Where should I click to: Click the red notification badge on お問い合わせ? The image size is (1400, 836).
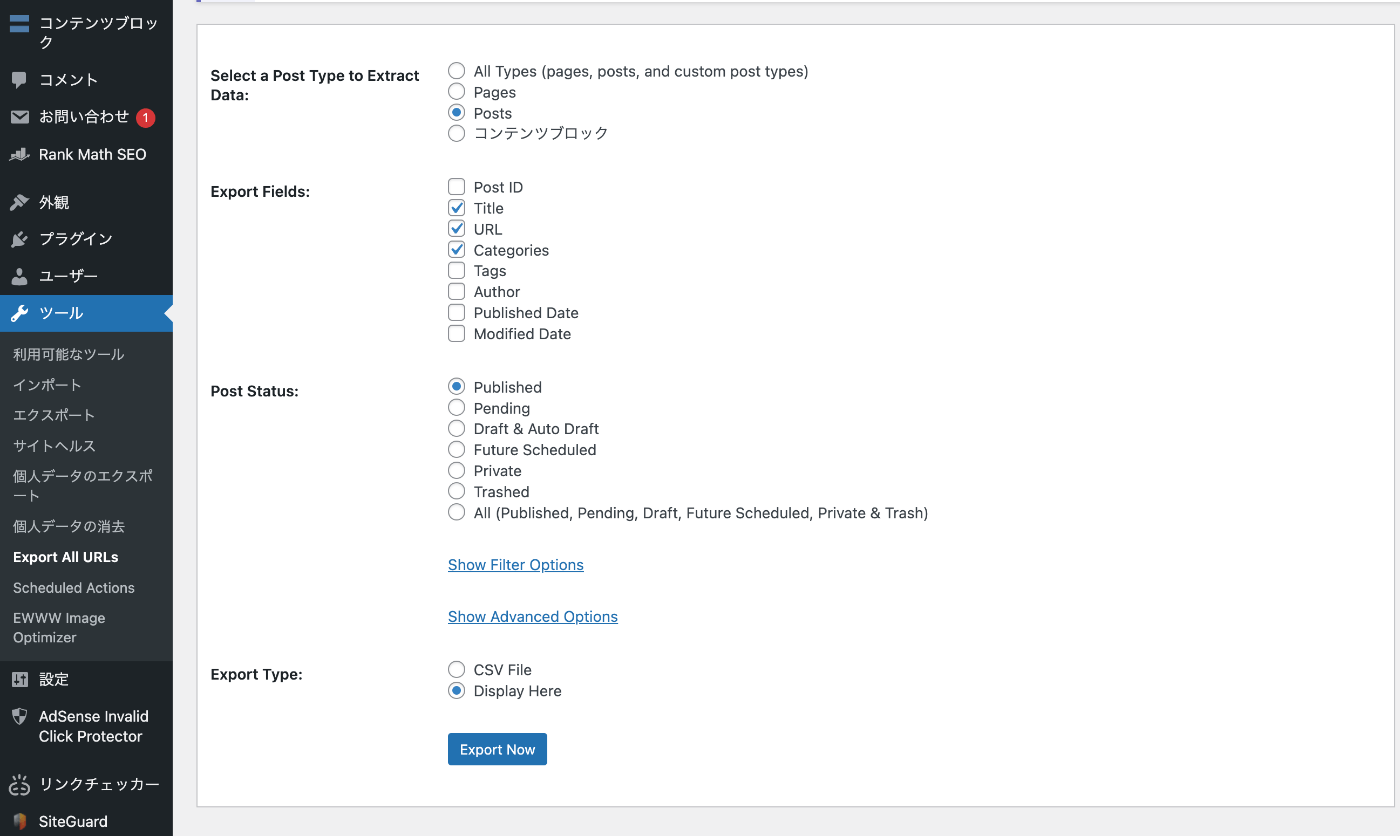point(145,118)
